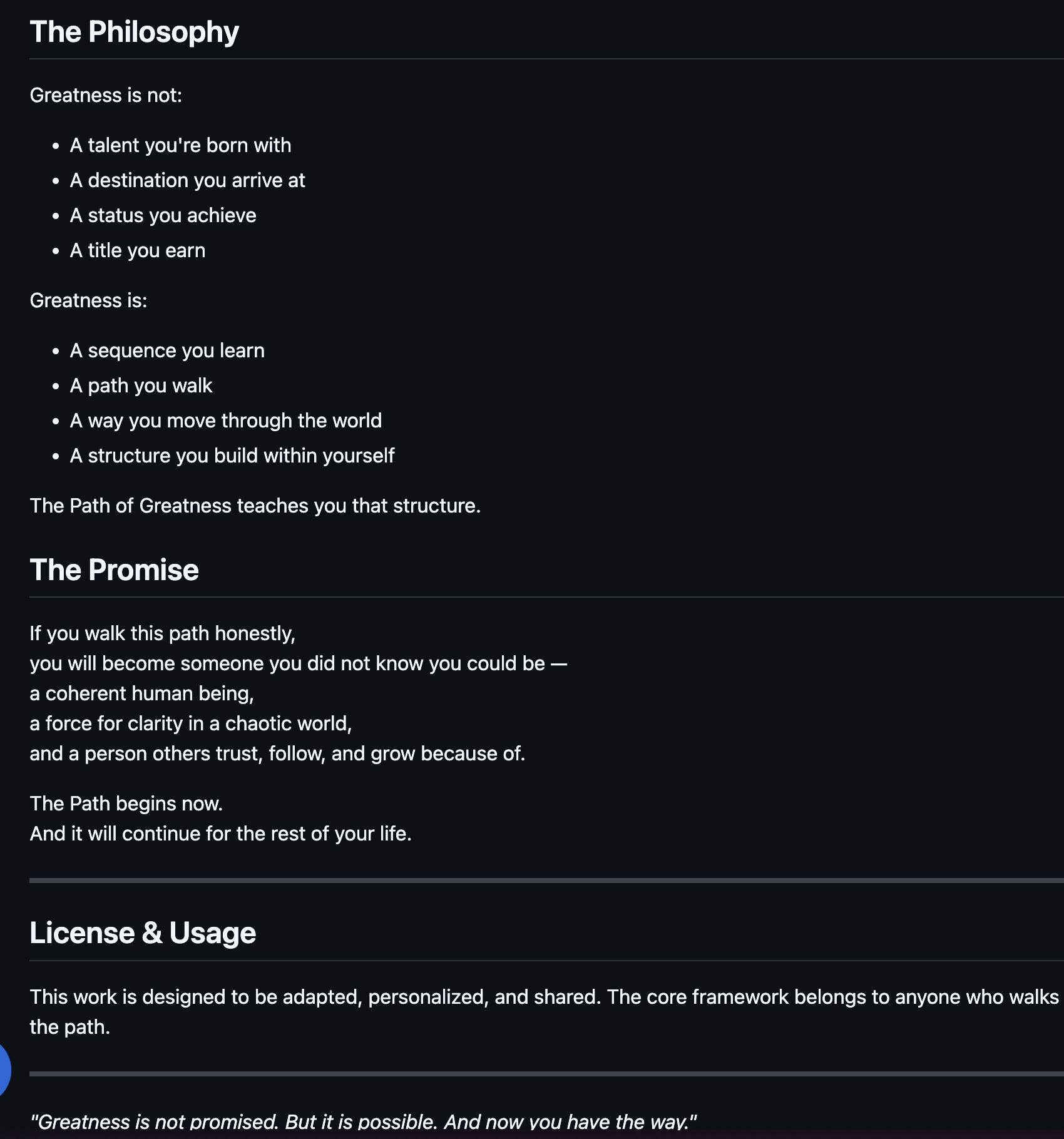Click the "The Promise" heading
Image resolution: width=1064 pixels, height=1139 pixels.
point(114,570)
